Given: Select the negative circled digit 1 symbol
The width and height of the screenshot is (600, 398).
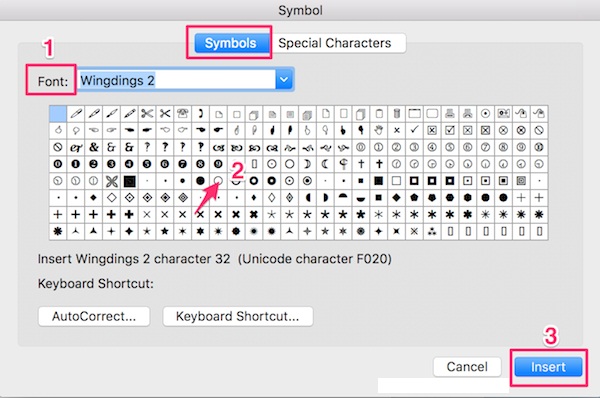Looking at the screenshot, I should [76, 164].
